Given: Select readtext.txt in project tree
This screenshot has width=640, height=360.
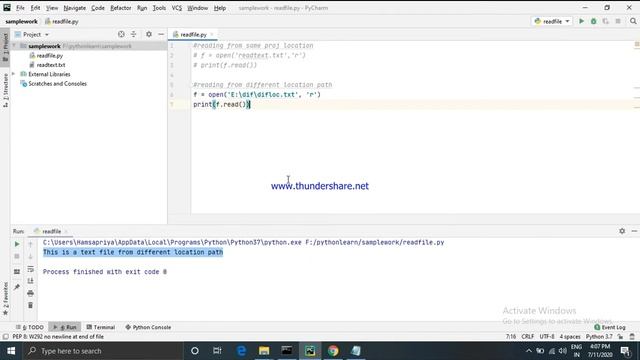Looking at the screenshot, I should tap(47, 65).
